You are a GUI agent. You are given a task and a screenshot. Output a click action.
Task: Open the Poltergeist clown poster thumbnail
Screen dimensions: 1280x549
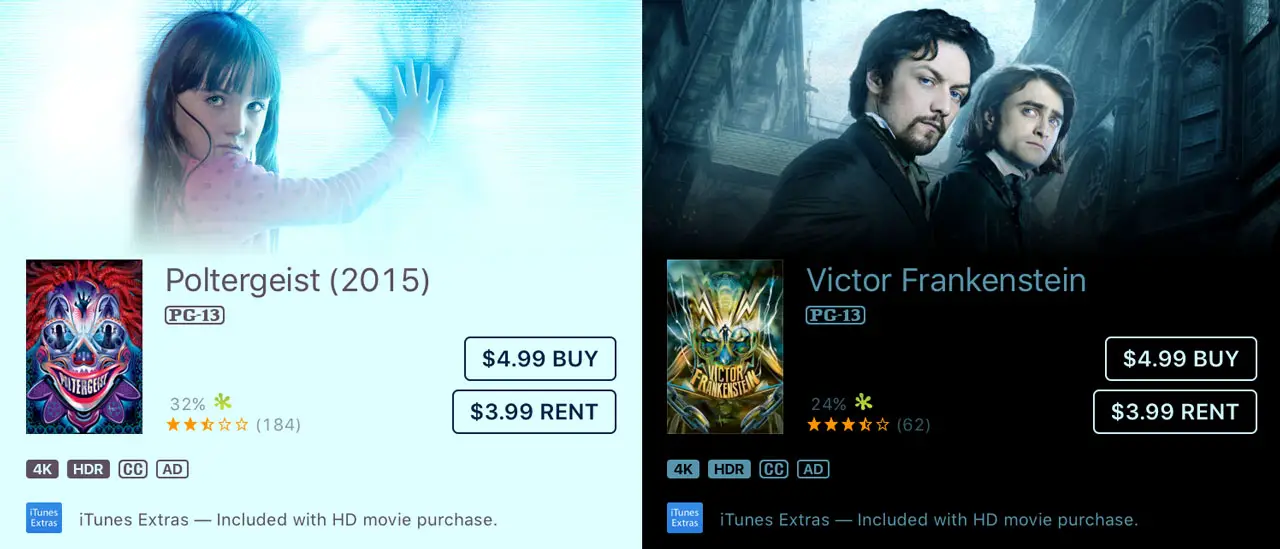[x=84, y=347]
